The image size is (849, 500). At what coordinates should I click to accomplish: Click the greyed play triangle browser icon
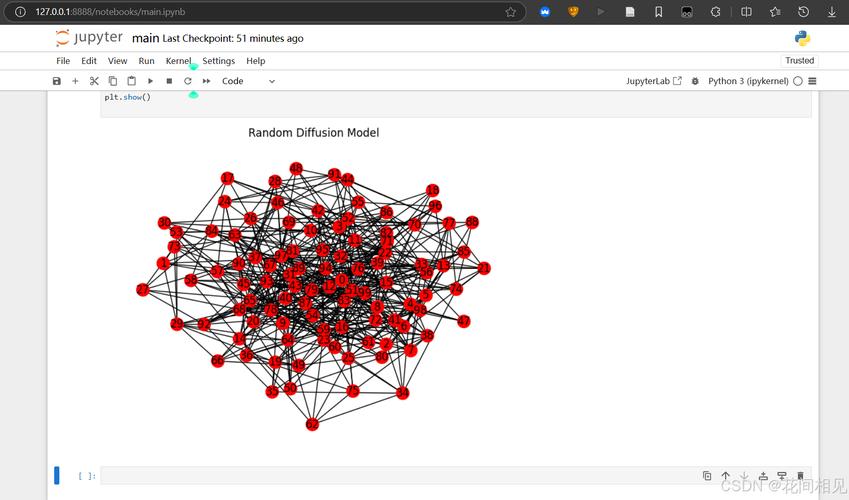coord(601,11)
